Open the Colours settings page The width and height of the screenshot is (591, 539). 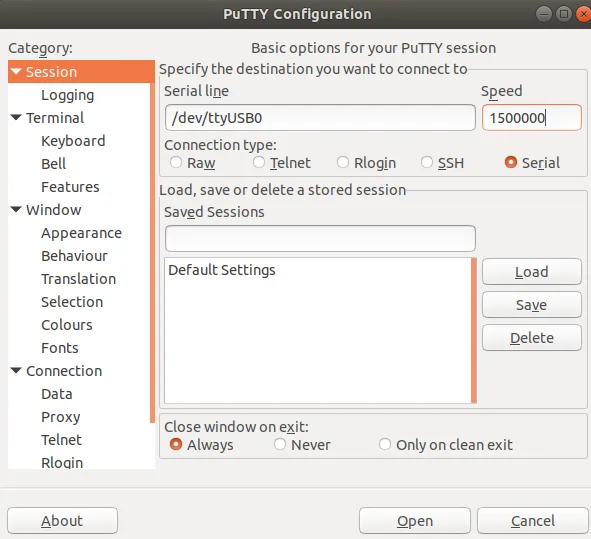67,325
